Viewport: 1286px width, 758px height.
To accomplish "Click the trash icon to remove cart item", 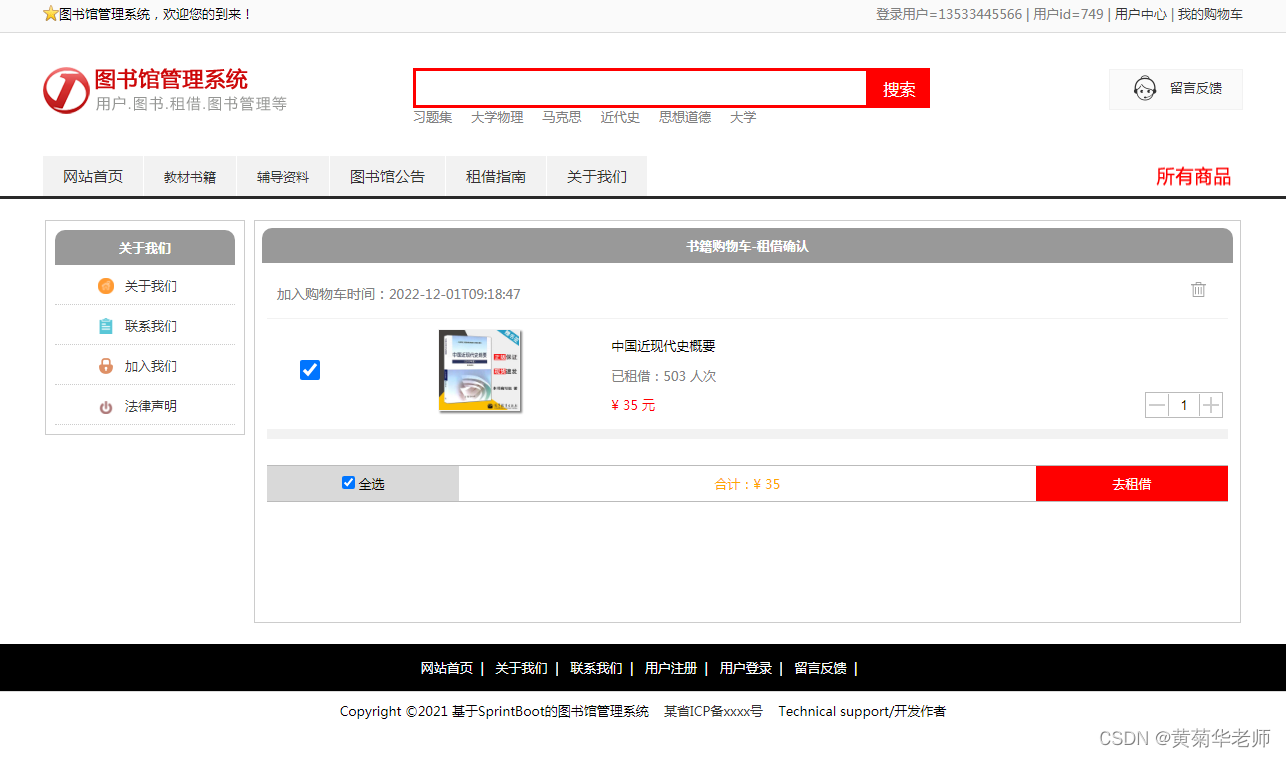I will pyautogui.click(x=1198, y=289).
